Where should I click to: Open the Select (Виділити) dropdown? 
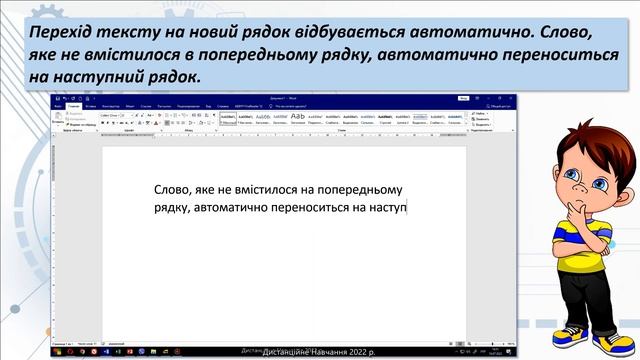(481, 124)
